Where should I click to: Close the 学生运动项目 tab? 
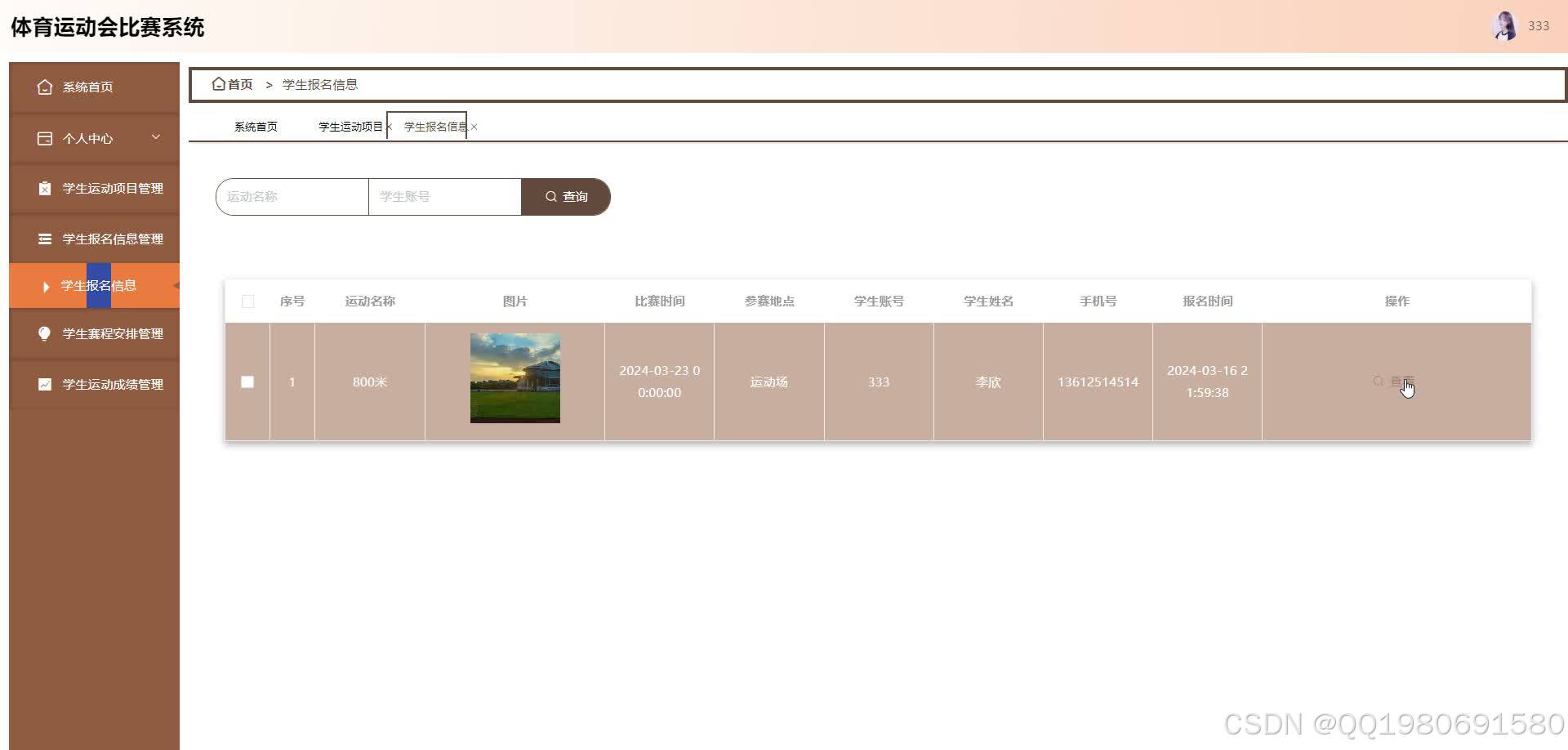pos(390,127)
